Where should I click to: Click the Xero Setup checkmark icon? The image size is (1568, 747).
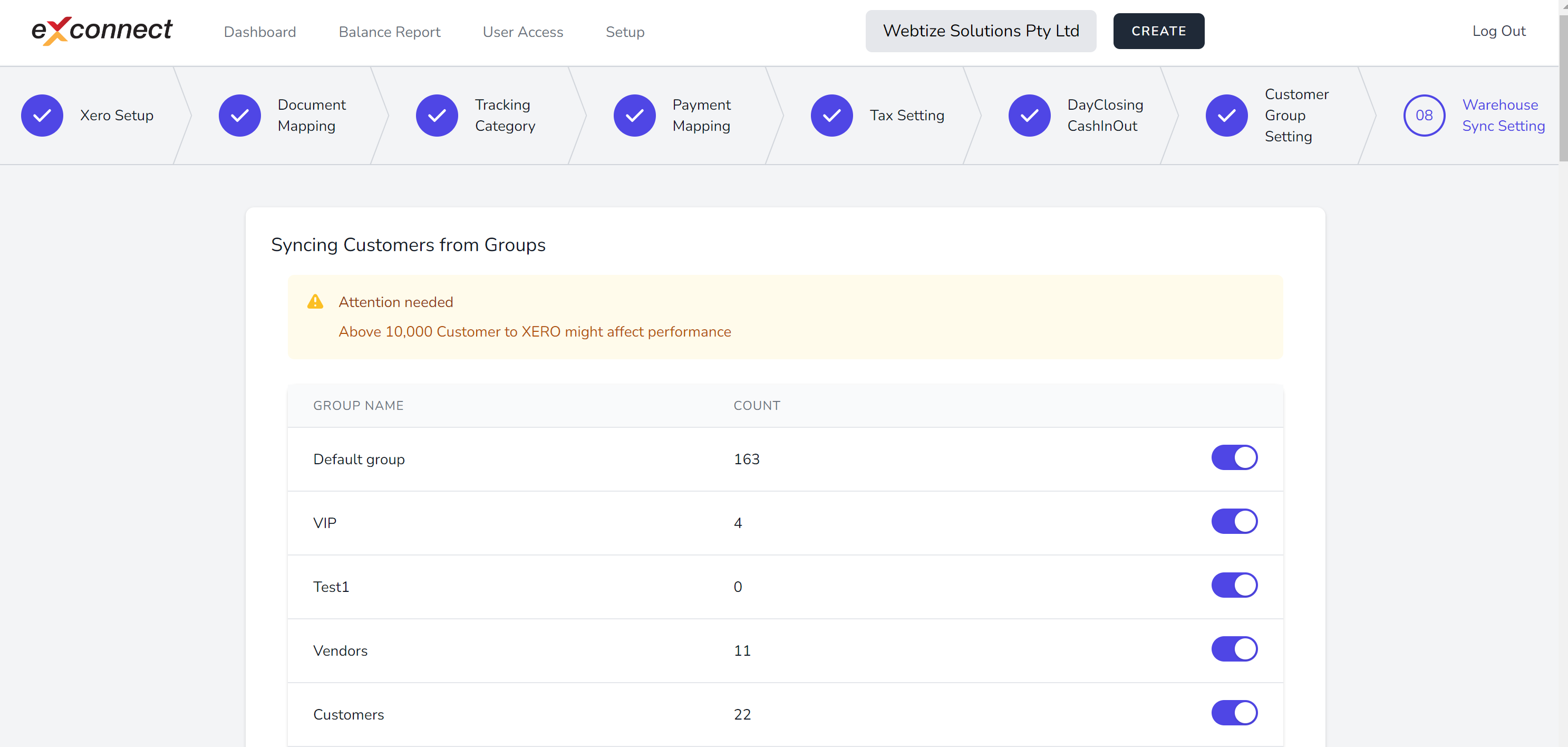click(42, 116)
